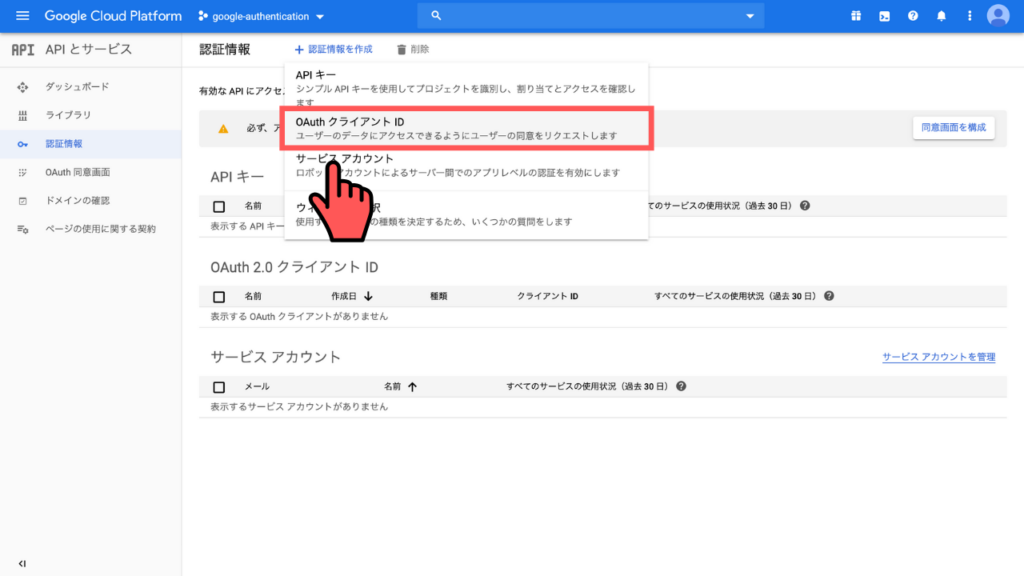Click the 削除 delete button

(x=413, y=50)
